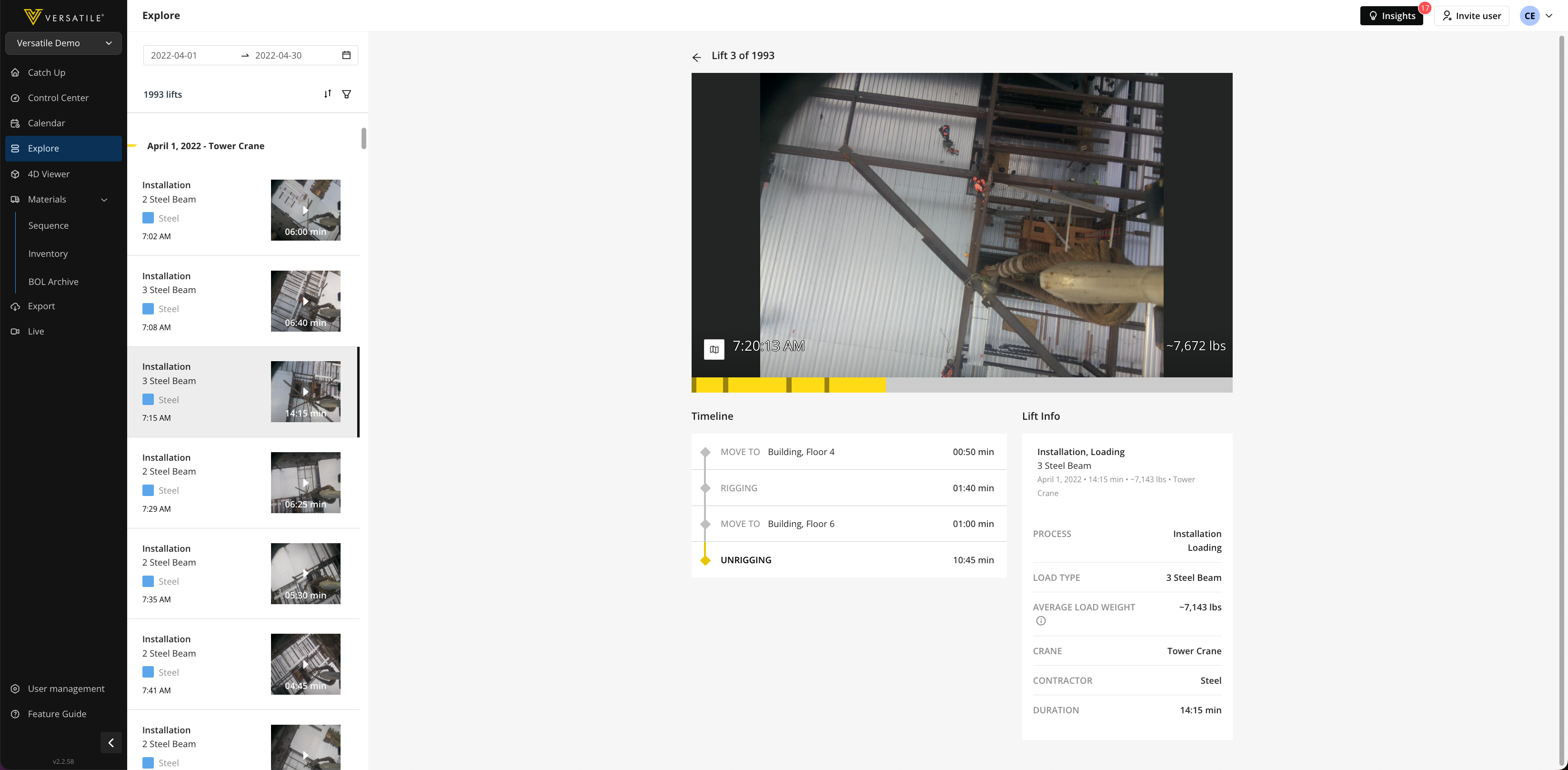Click the User management icon
Image resolution: width=1568 pixels, height=770 pixels.
15,689
